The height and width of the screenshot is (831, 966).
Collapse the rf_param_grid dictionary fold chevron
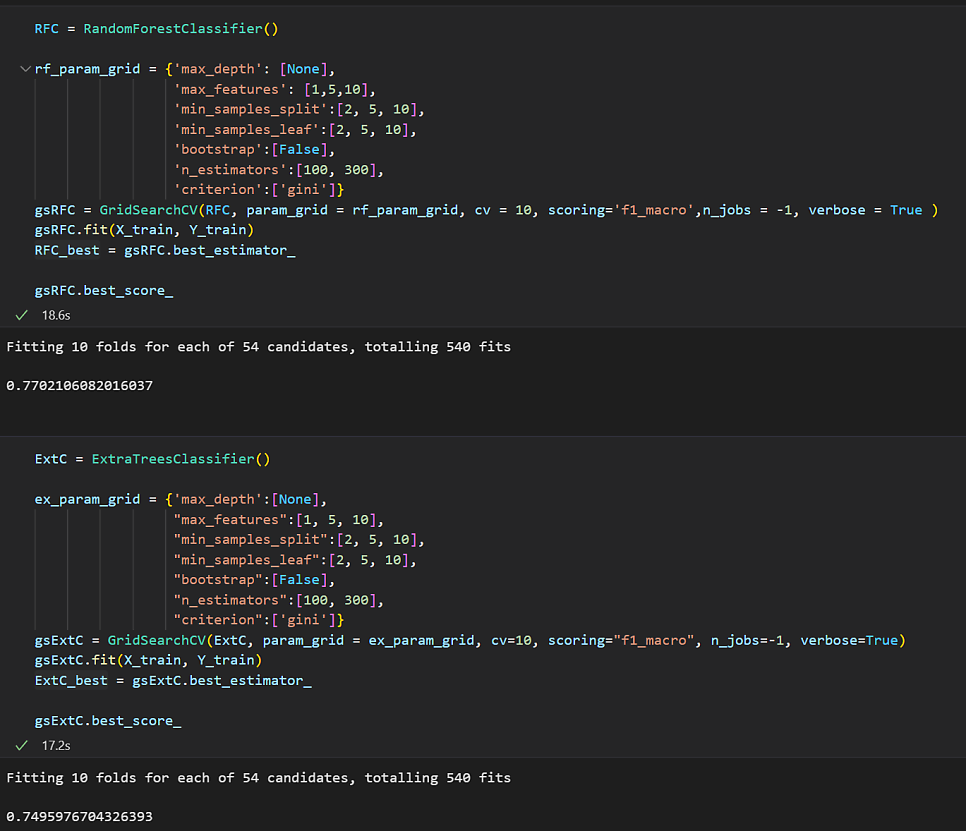coord(25,69)
